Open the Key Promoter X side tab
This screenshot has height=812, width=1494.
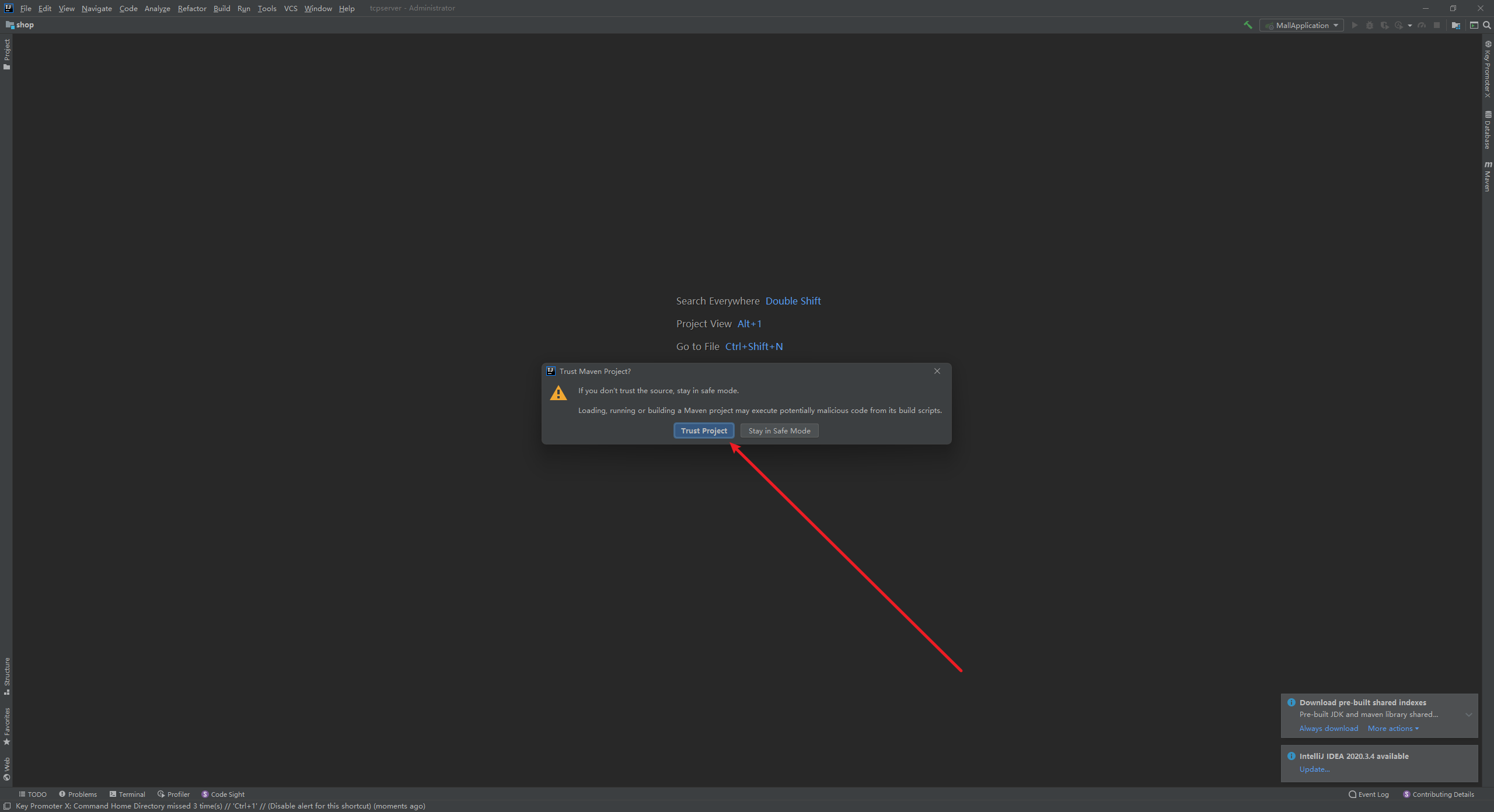click(1488, 69)
